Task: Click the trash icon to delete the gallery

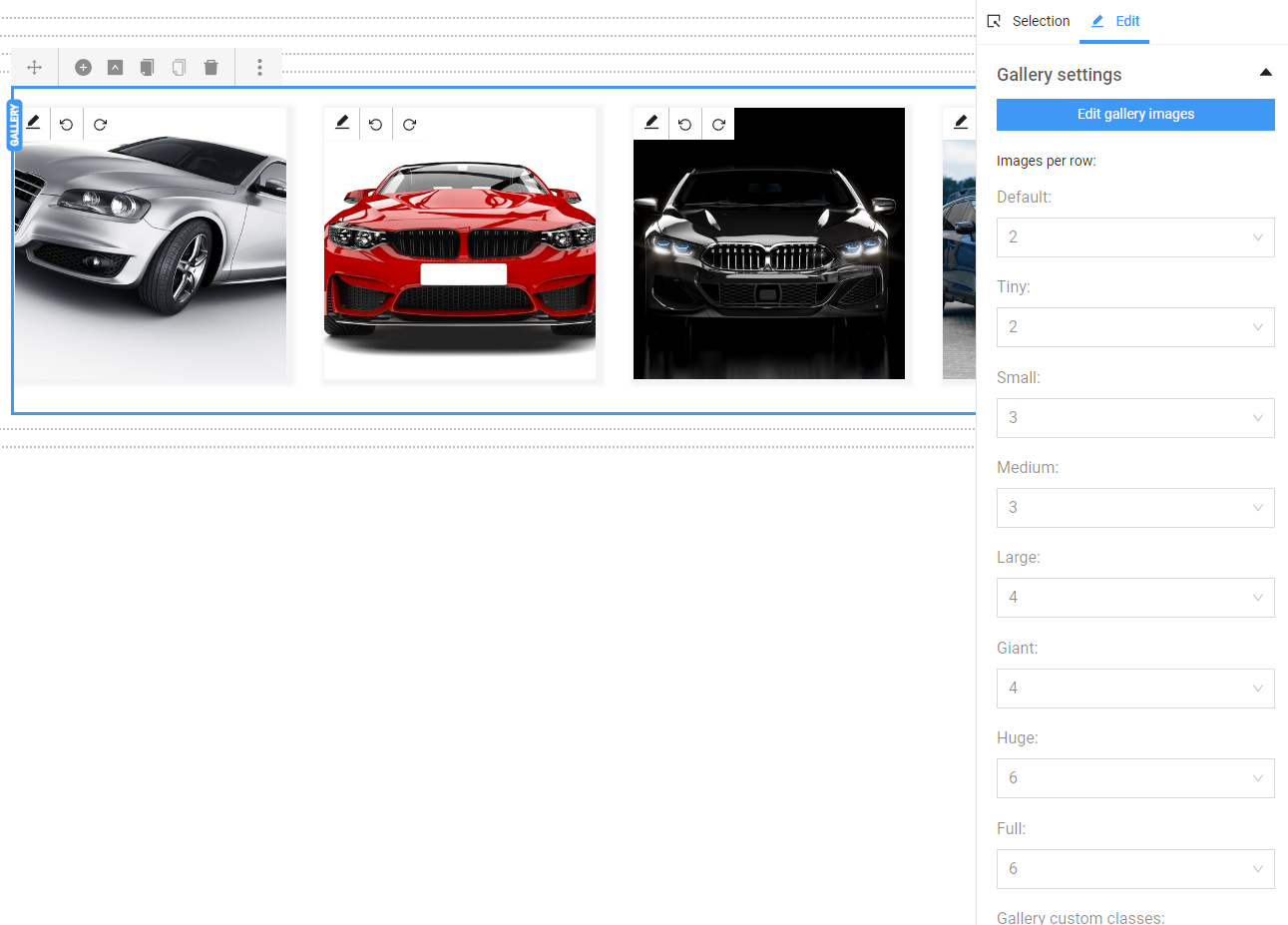Action: click(211, 67)
